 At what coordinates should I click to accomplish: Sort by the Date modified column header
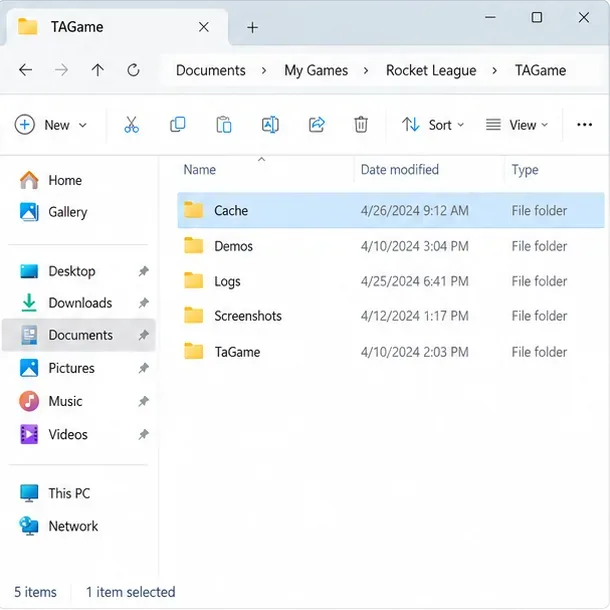coord(400,170)
